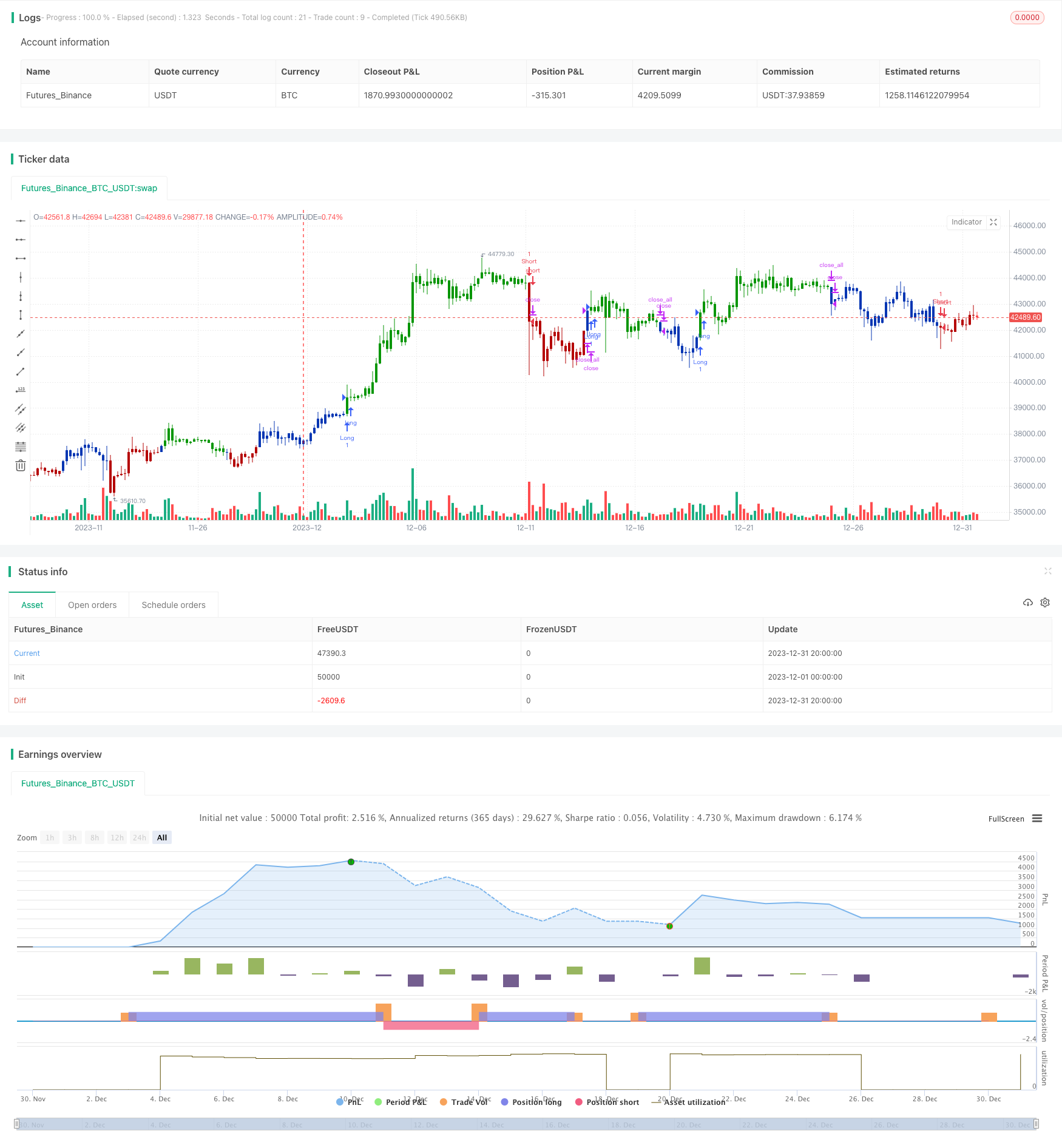Click the Diff row label in asset table
This screenshot has height=1148, width=1062.
[x=20, y=701]
